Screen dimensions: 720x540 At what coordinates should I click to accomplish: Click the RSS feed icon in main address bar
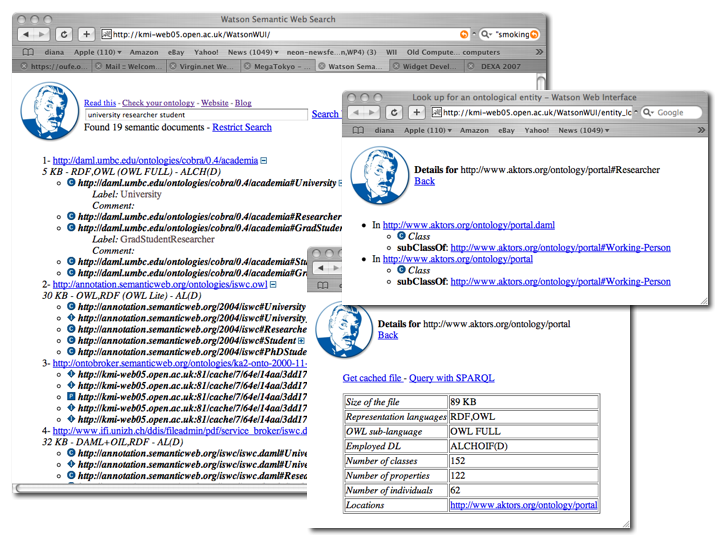coord(464,34)
